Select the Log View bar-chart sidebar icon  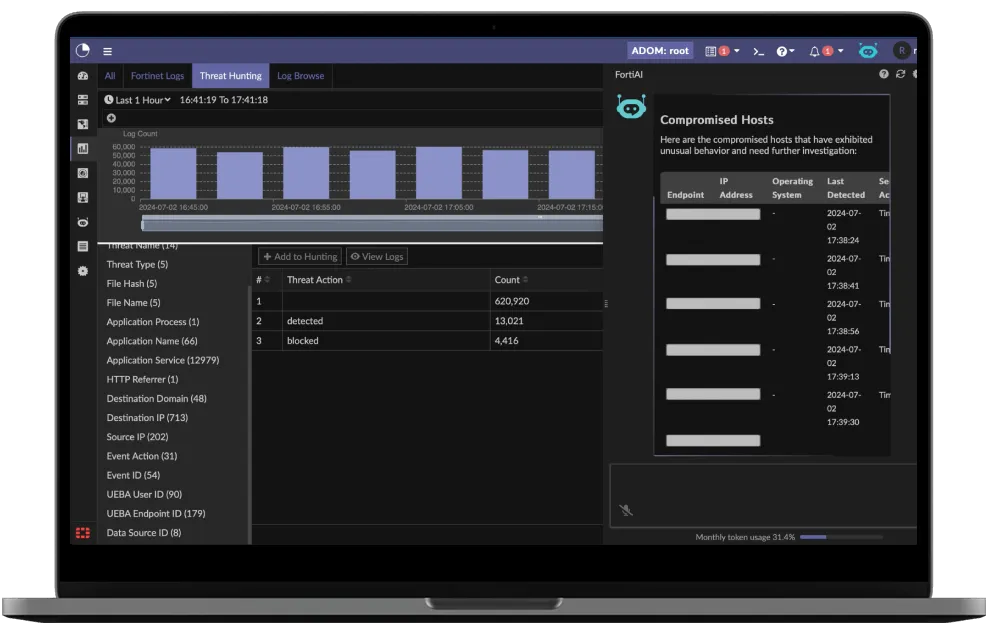click(83, 149)
